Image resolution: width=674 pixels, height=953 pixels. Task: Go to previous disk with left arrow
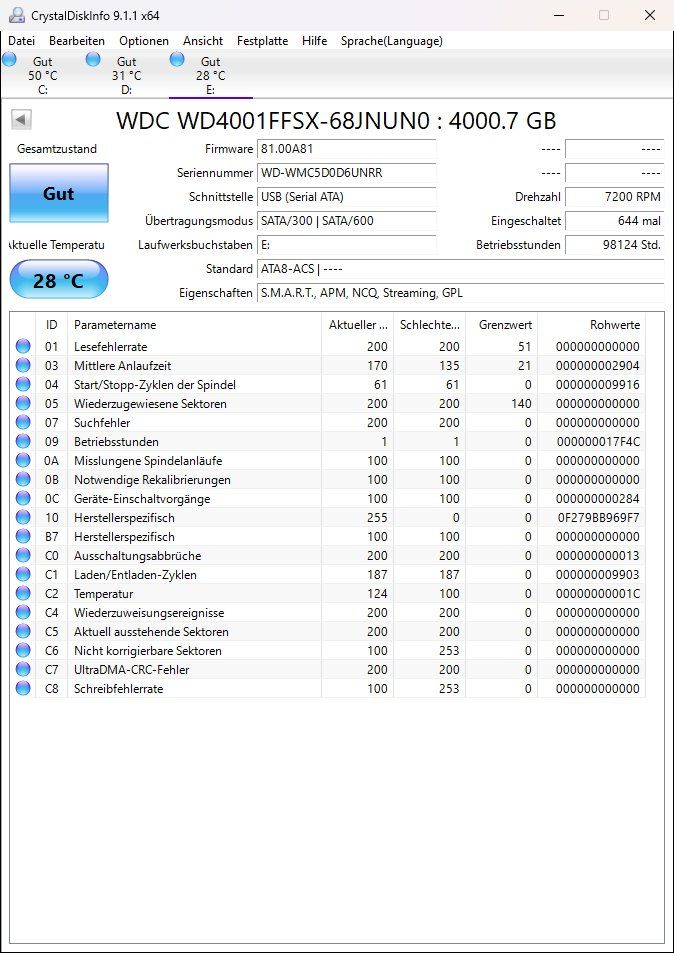[21, 120]
